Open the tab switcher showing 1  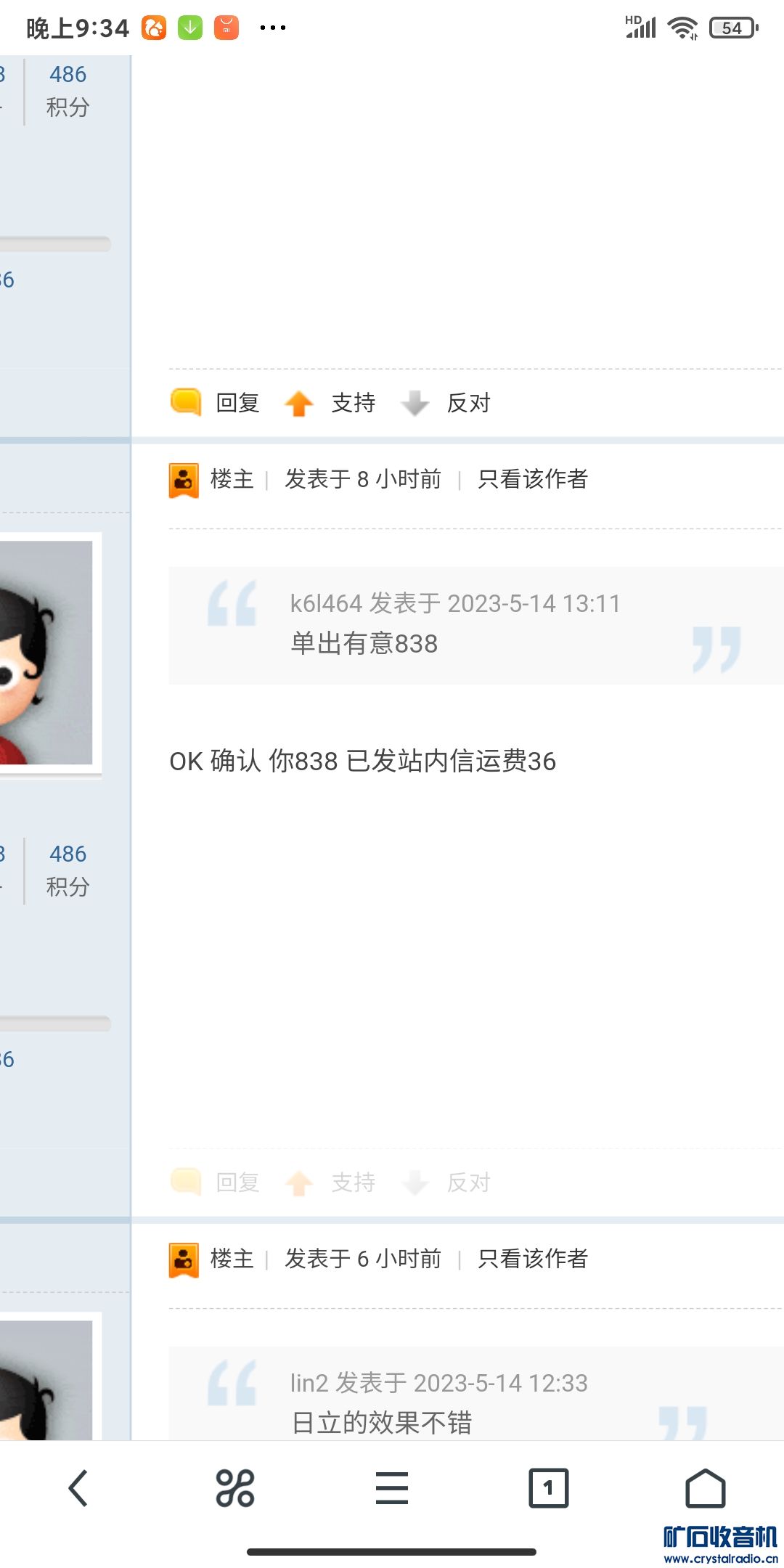click(549, 1488)
